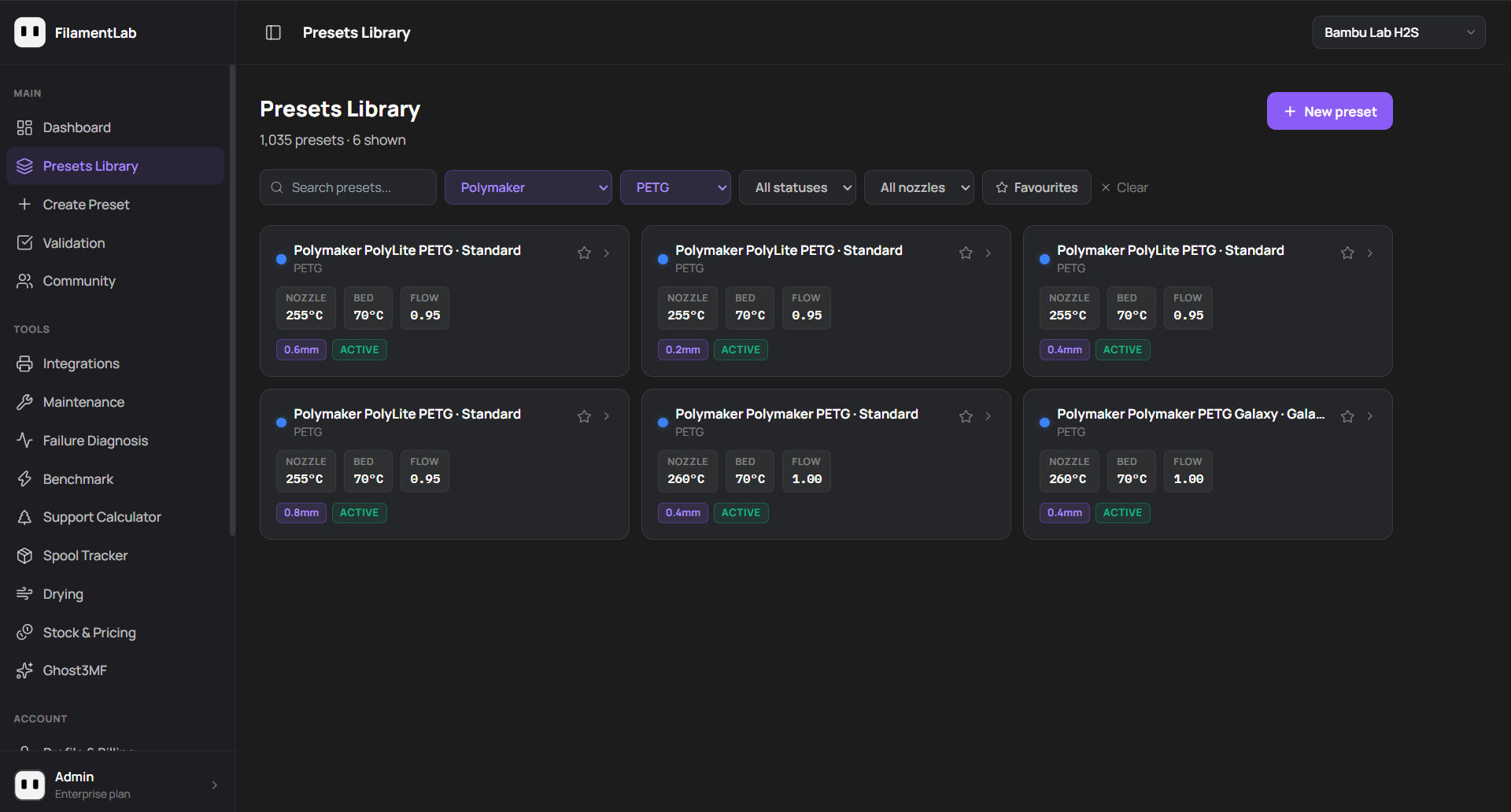This screenshot has height=812, width=1511.
Task: Open Support Calculator via its icon
Action: coord(24,517)
